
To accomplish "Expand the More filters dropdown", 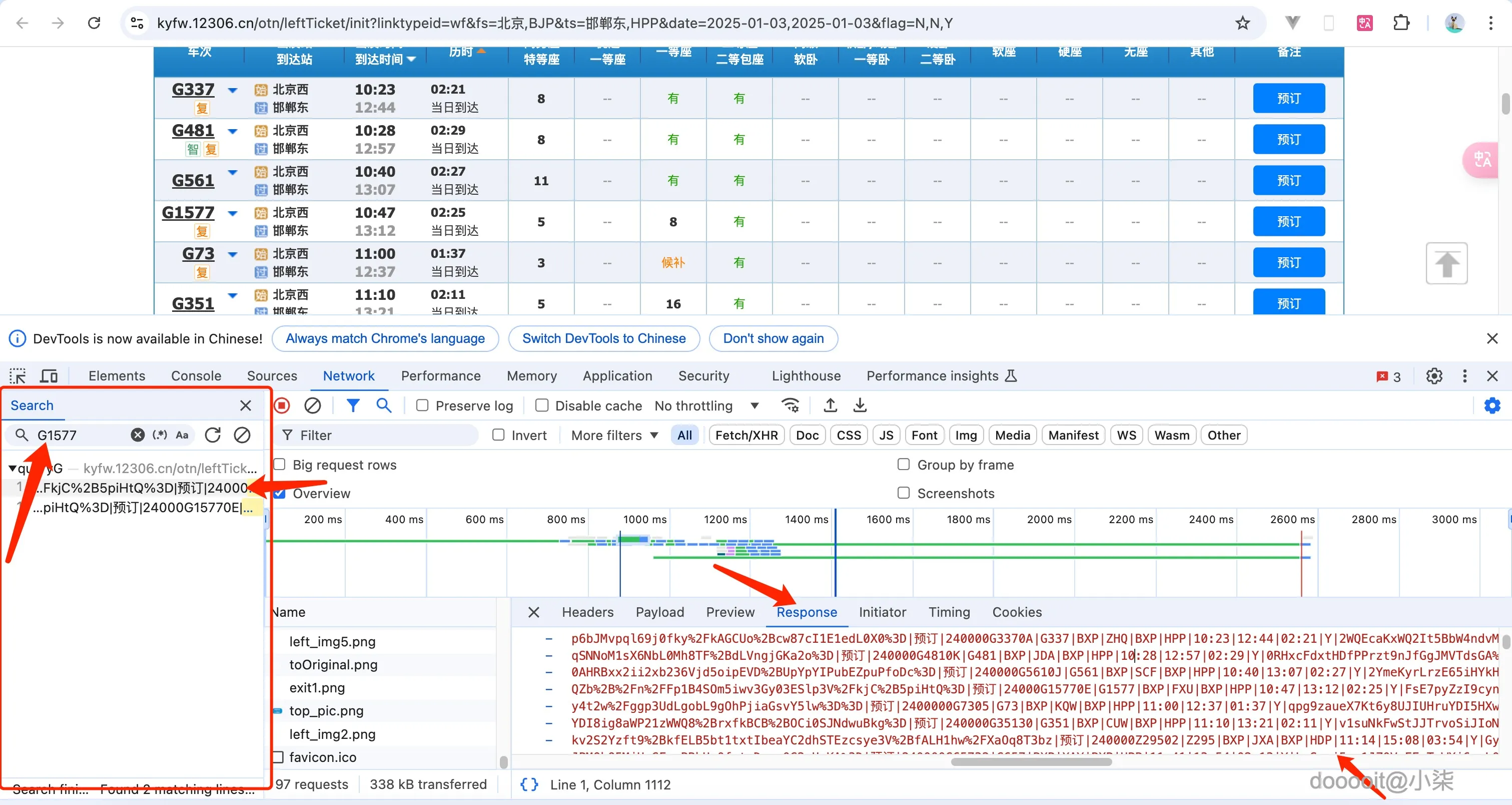I will [x=614, y=435].
